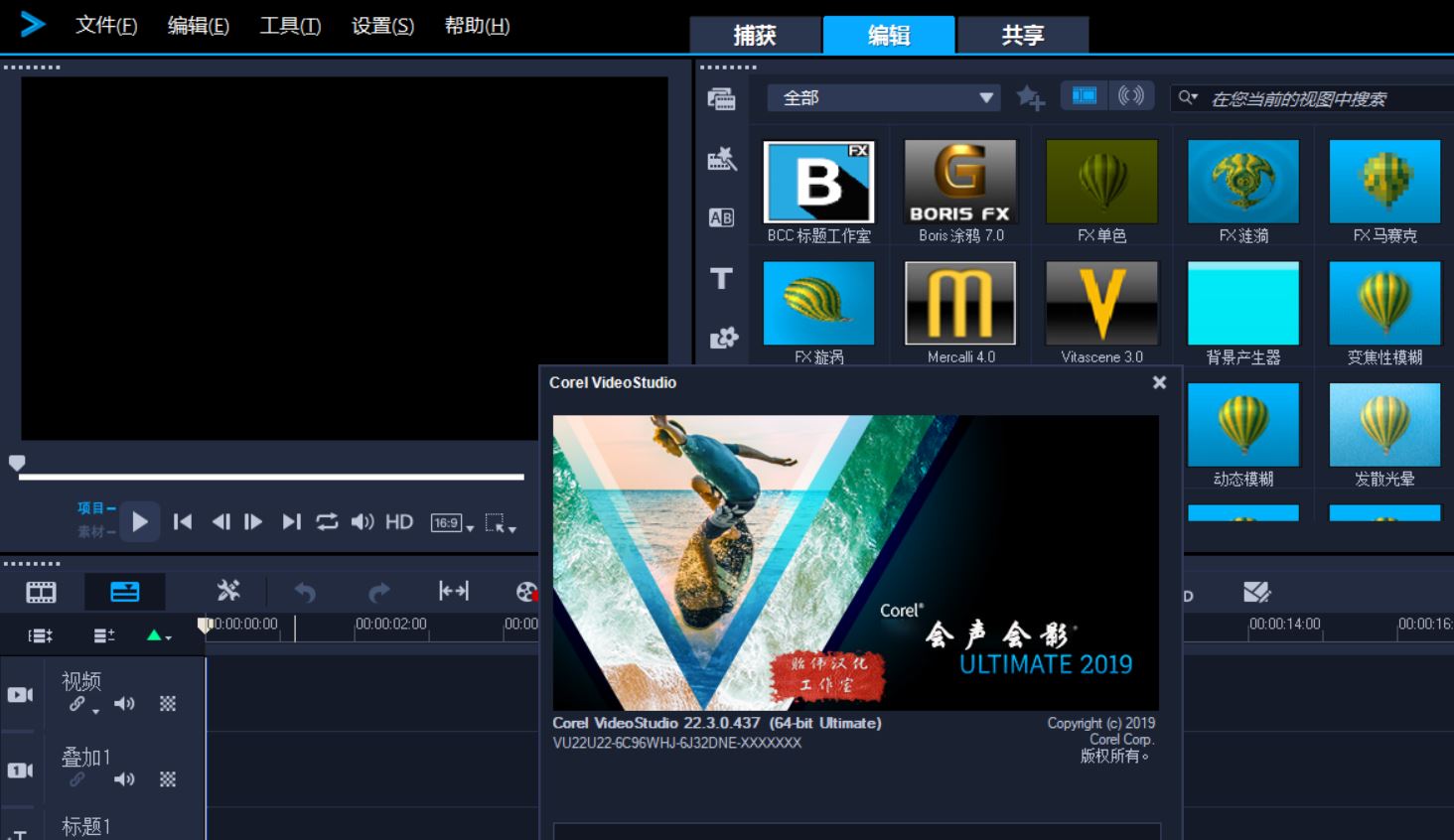Viewport: 1454px width, 840px height.
Task: Open the media library category icon
Action: (x=722, y=98)
